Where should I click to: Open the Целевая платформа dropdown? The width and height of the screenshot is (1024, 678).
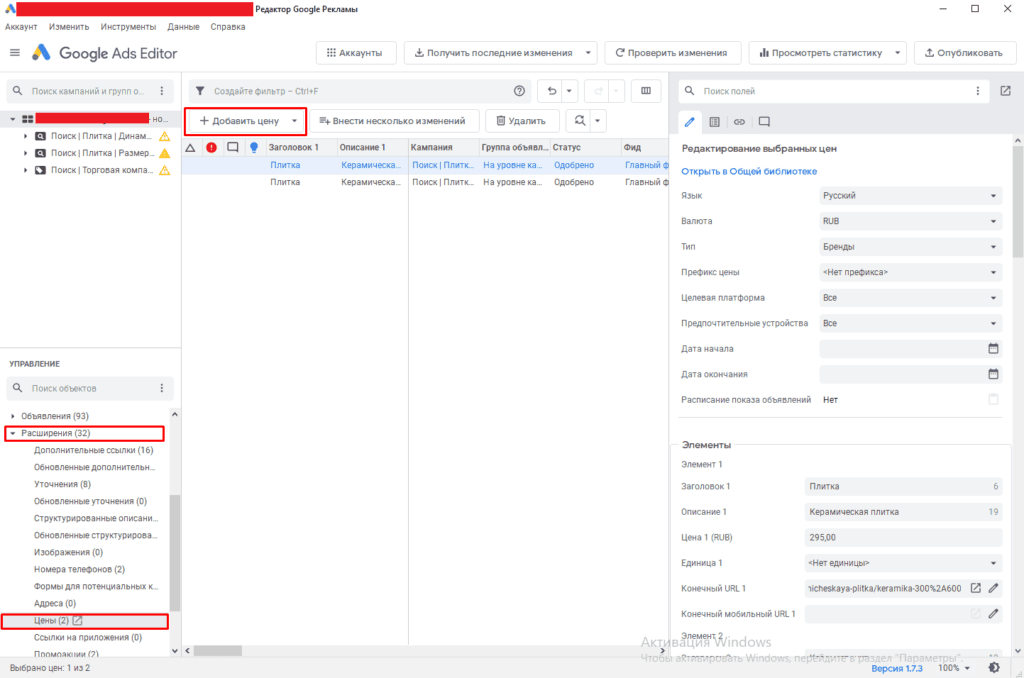coord(910,297)
